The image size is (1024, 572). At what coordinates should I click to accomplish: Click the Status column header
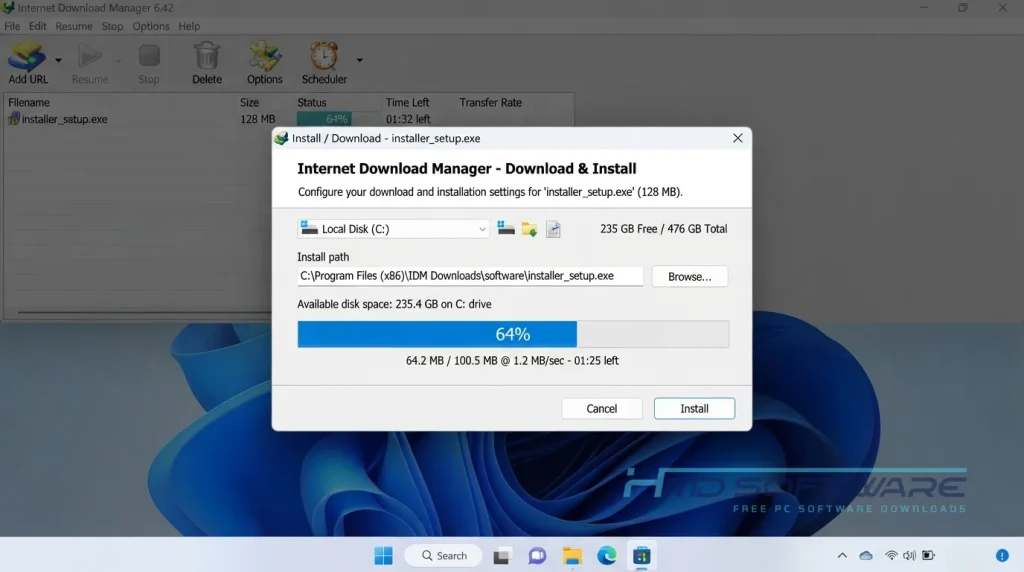pos(312,103)
